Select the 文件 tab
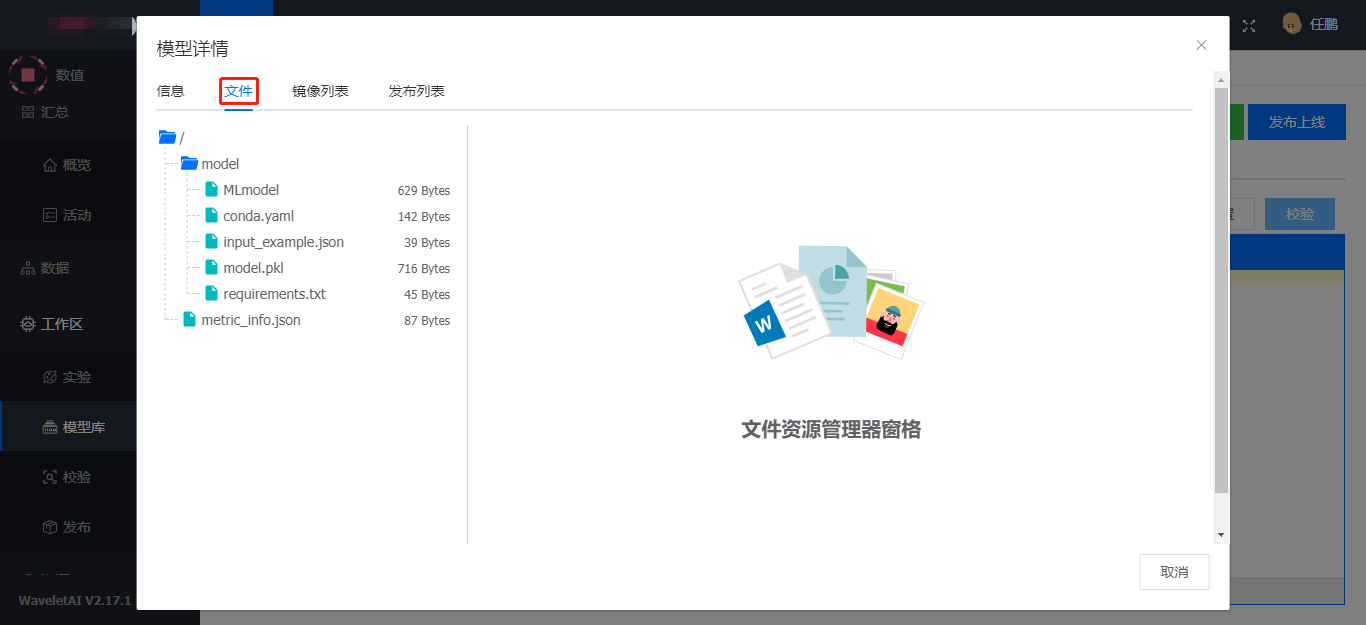 (239, 91)
